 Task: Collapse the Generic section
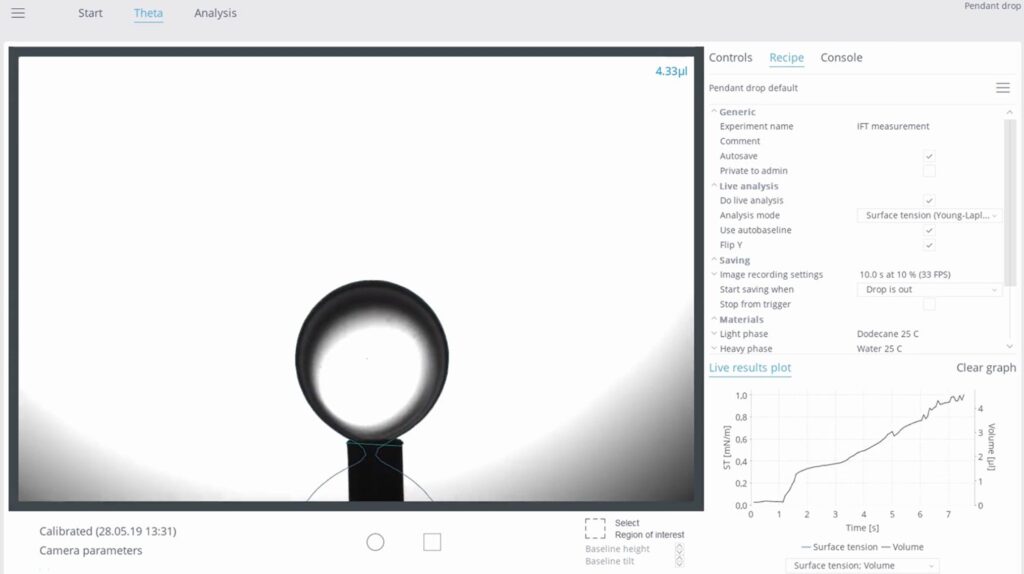tap(714, 112)
